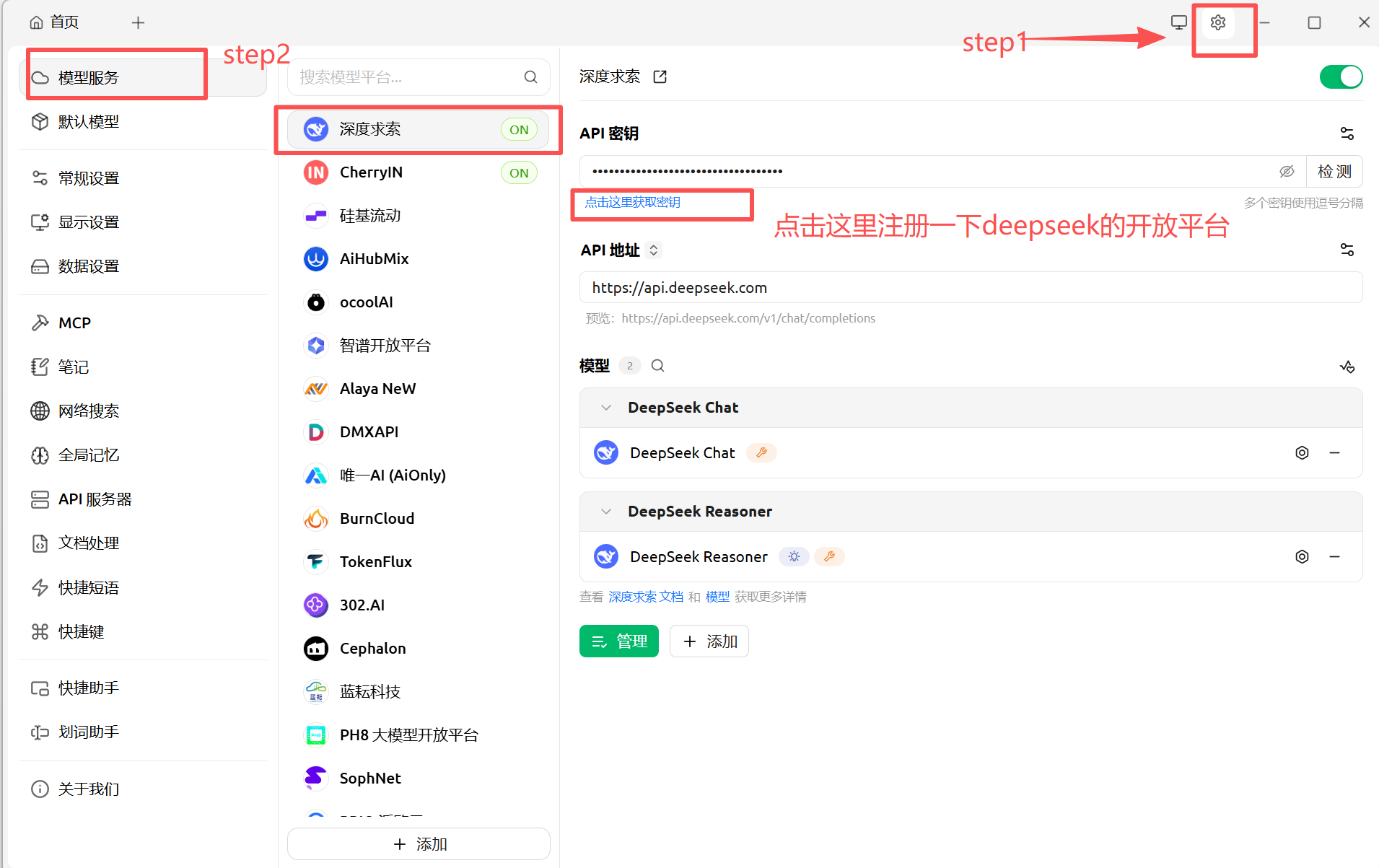Open the MCP settings page
The image size is (1379, 868).
coord(143,323)
